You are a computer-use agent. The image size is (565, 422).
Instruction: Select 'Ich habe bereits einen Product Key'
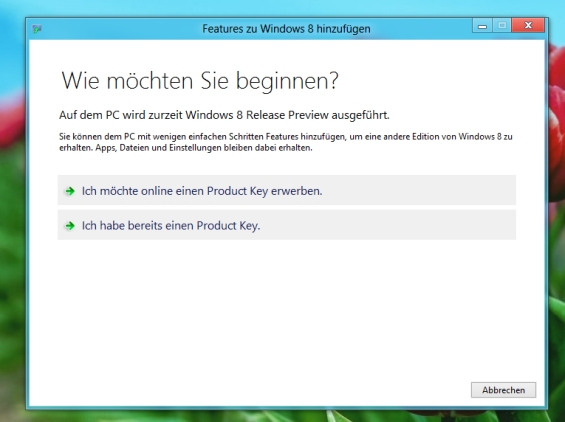click(x=286, y=225)
